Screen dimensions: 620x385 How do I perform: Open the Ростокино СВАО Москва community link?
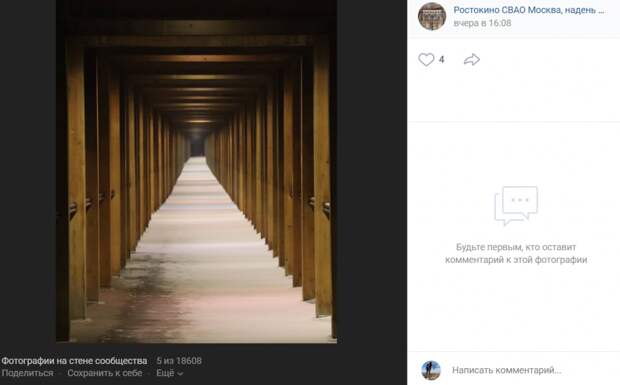529,10
